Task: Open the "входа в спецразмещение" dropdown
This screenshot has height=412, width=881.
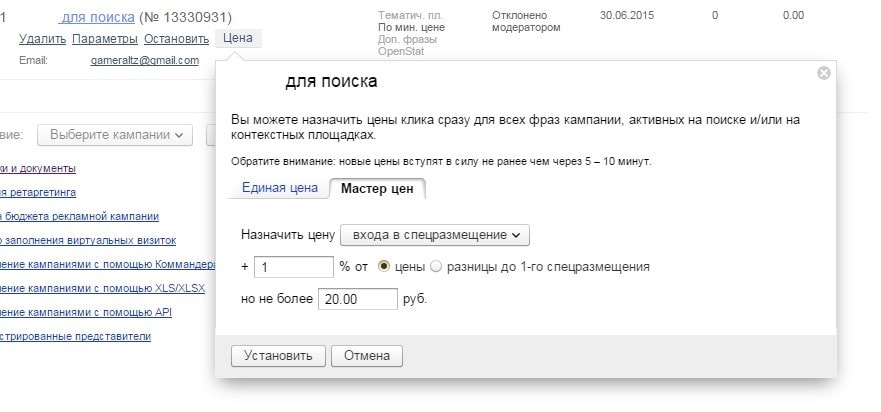Action: (x=435, y=235)
